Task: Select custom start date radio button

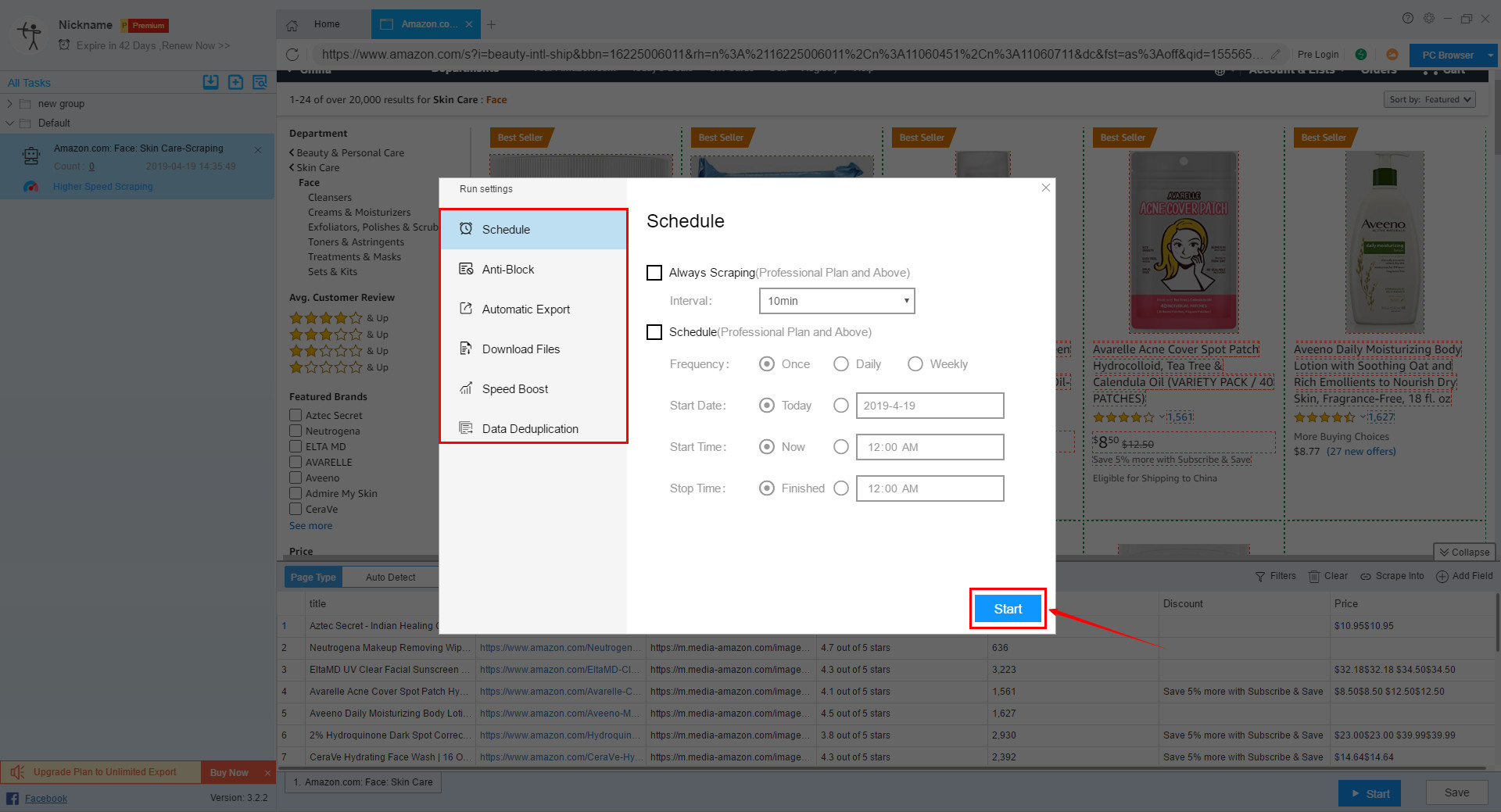Action: point(841,406)
